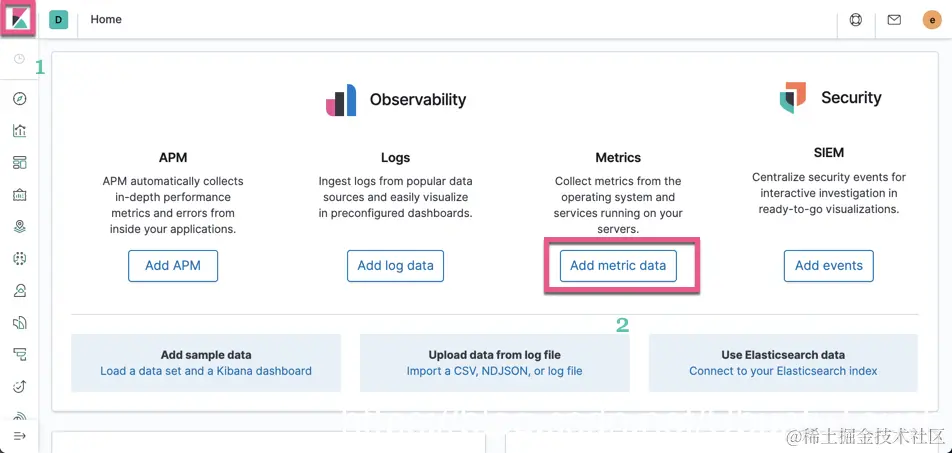Open the Canvas sidebar icon

point(19,195)
